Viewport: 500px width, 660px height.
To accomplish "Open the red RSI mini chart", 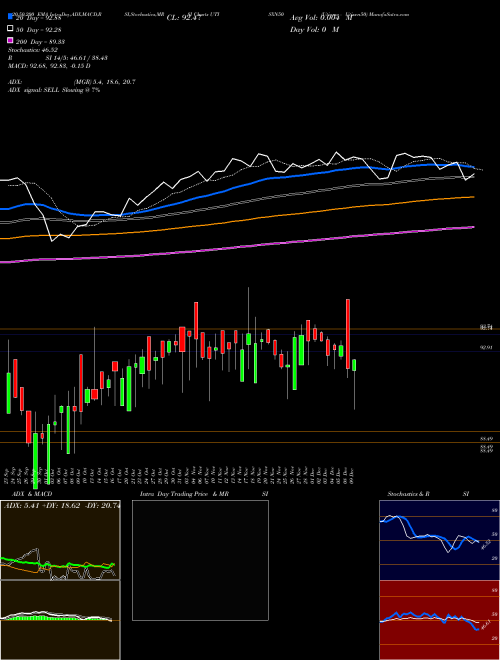I will click(x=439, y=620).
